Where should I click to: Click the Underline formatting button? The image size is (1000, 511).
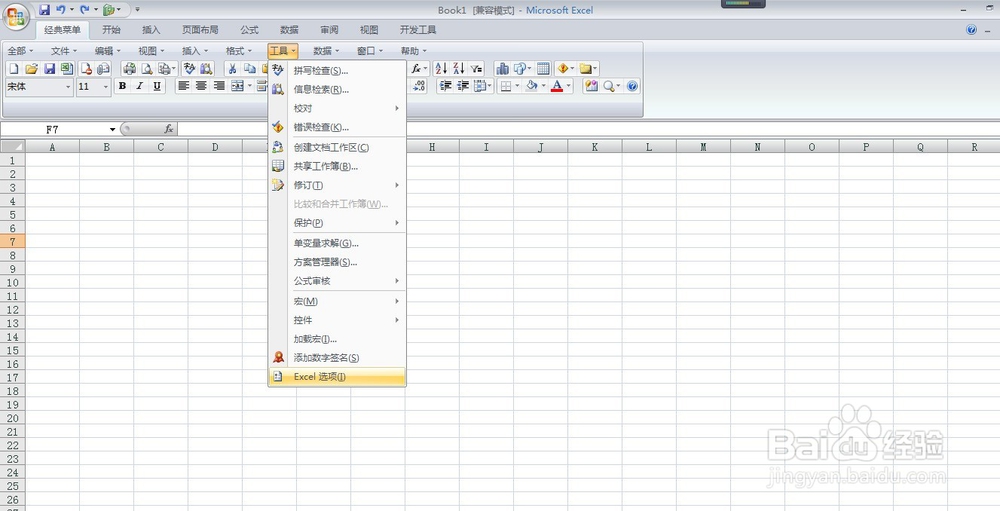pyautogui.click(x=157, y=86)
